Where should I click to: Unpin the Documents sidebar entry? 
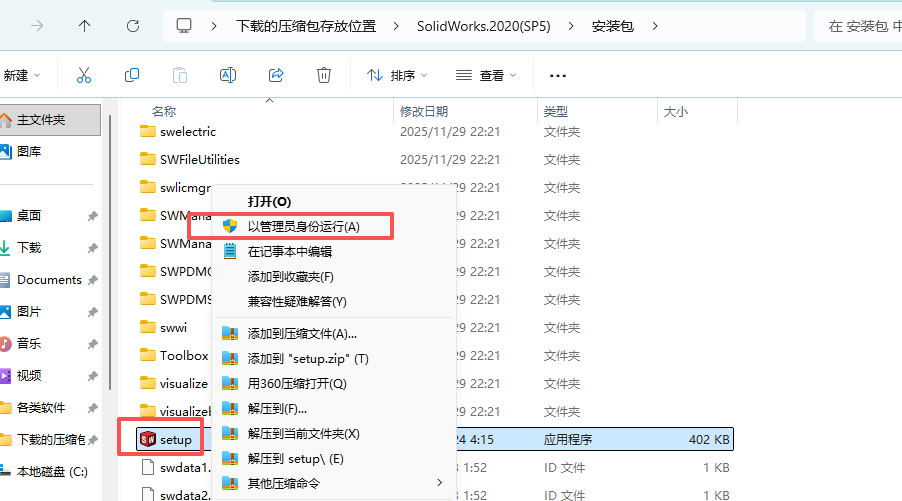pos(92,280)
